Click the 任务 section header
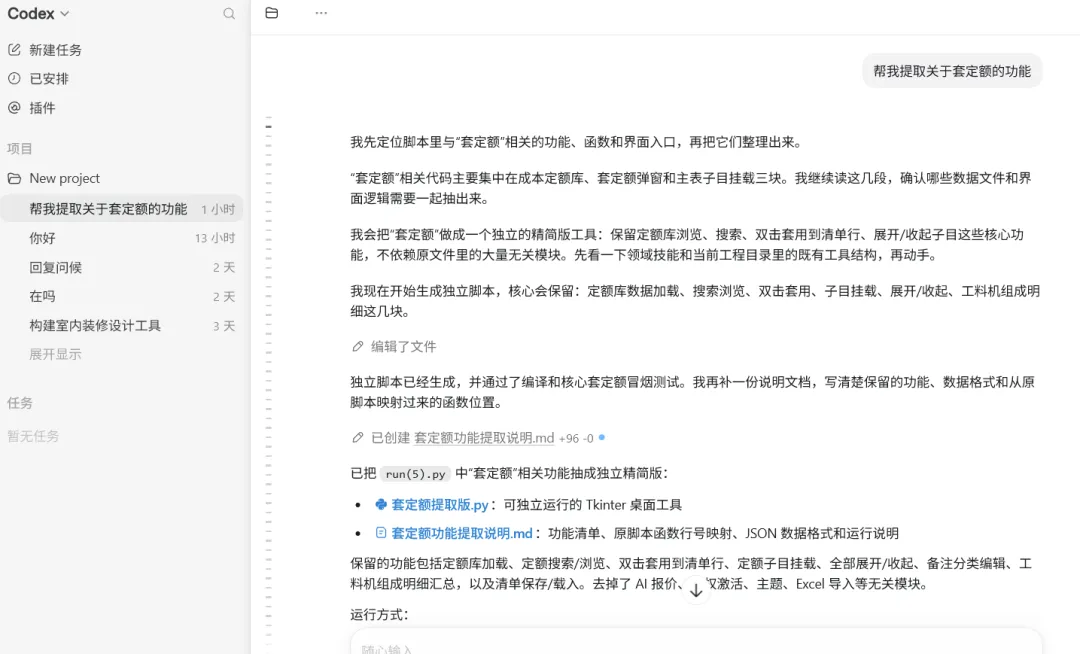The height and width of the screenshot is (654, 1080). pyautogui.click(x=20, y=403)
